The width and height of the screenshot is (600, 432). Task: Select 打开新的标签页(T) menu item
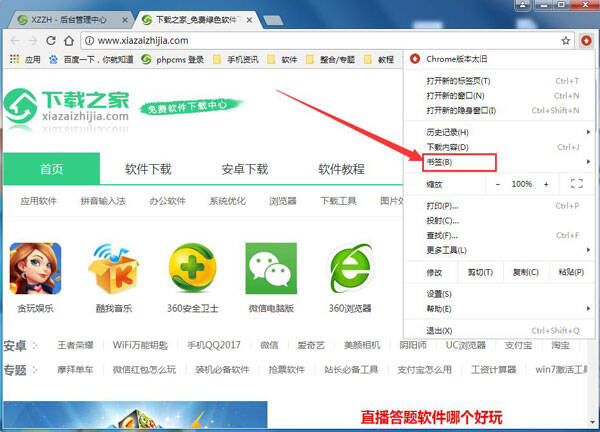(499, 81)
